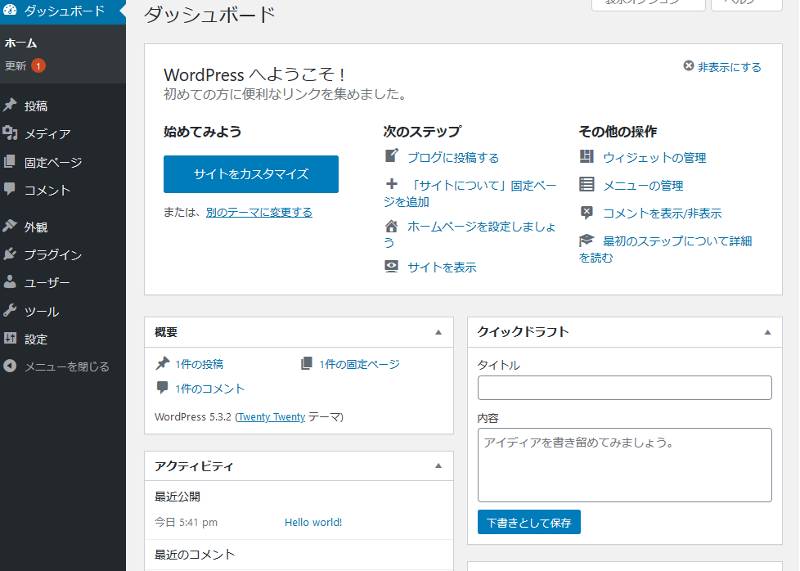Screen dimensions: 800x571
Task: Click ホームページを設定しましょう link
Action: pyautogui.click(x=469, y=234)
